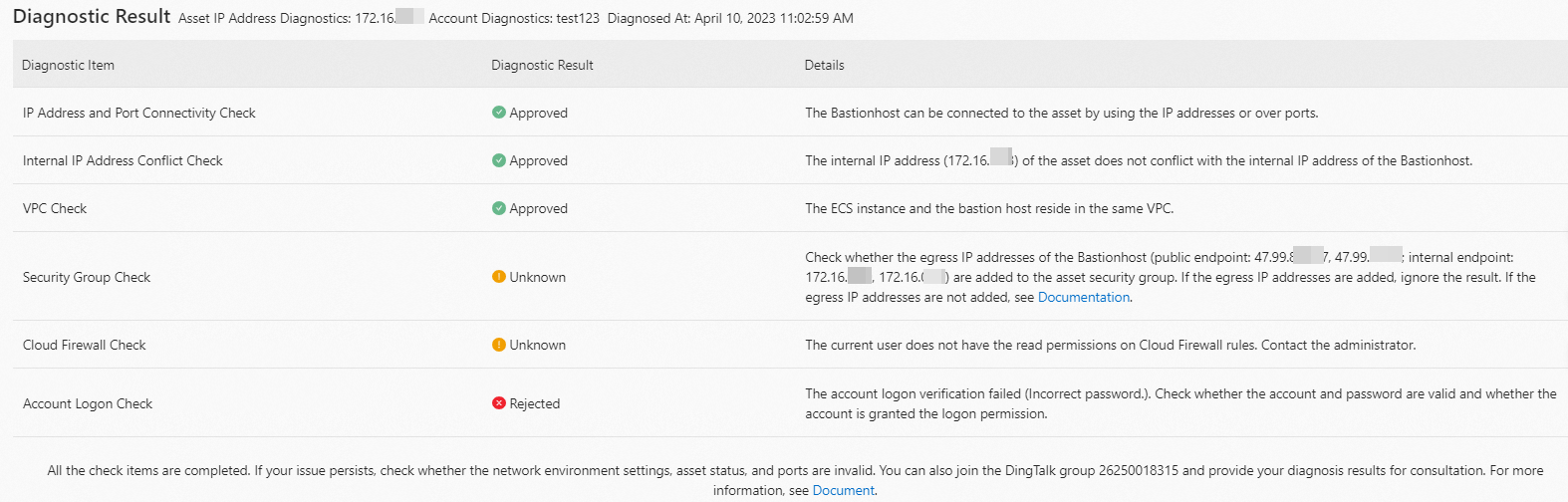Click the Details column header

[824, 65]
